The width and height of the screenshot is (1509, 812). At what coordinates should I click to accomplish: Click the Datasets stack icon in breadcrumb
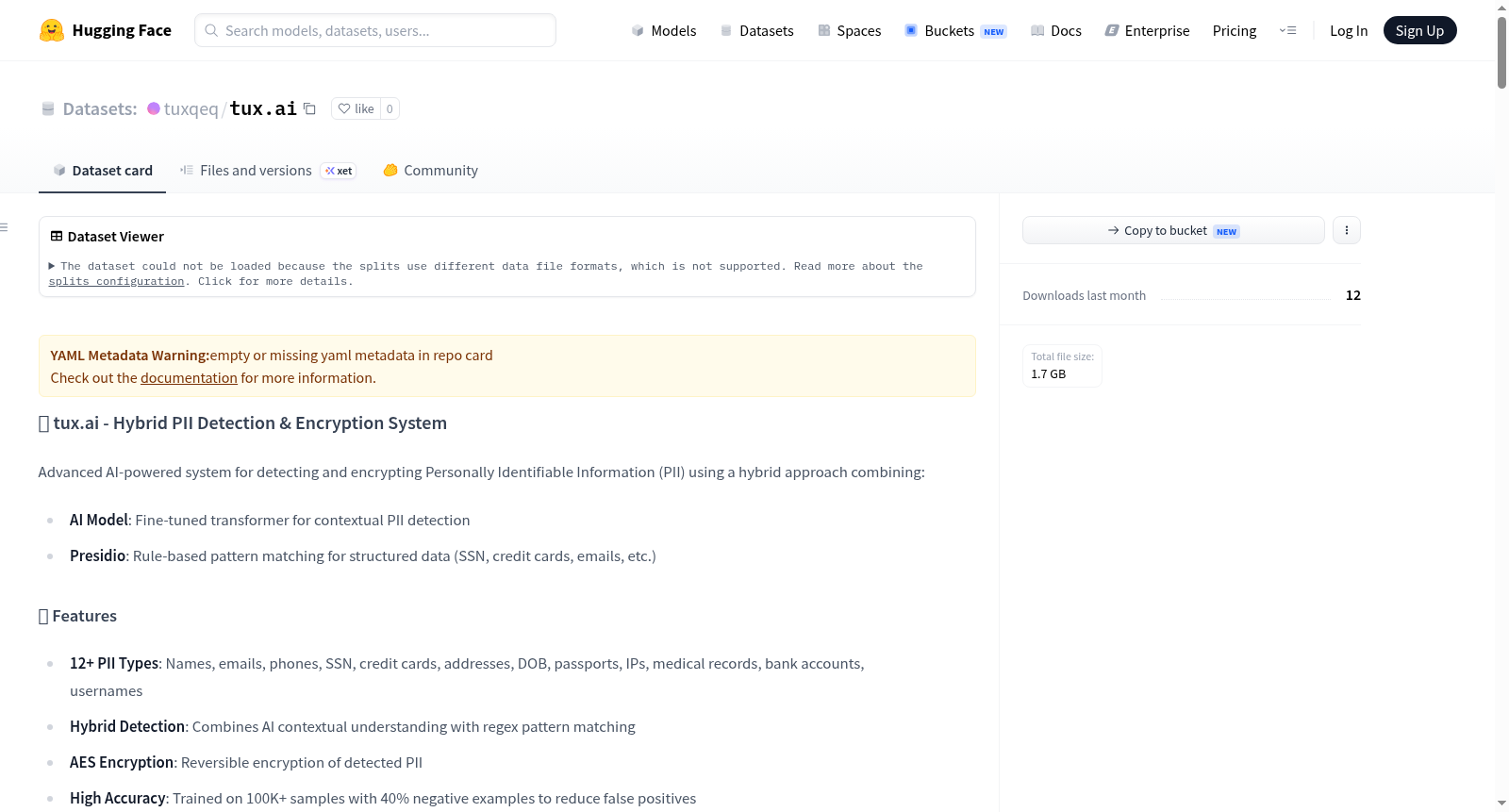48,108
